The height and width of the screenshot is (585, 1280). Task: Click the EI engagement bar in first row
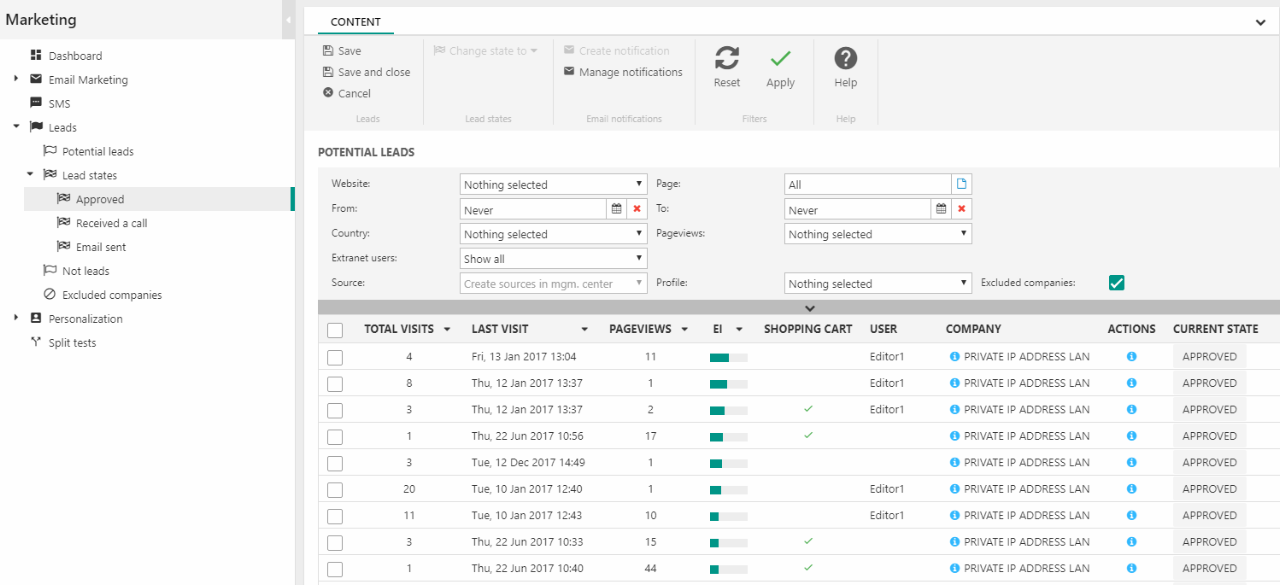coord(728,357)
